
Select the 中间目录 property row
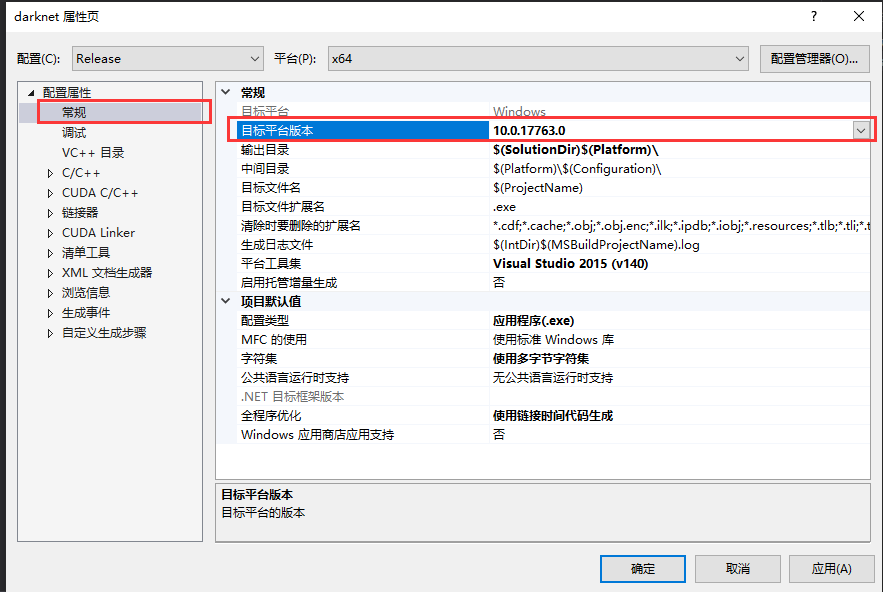coord(553,169)
